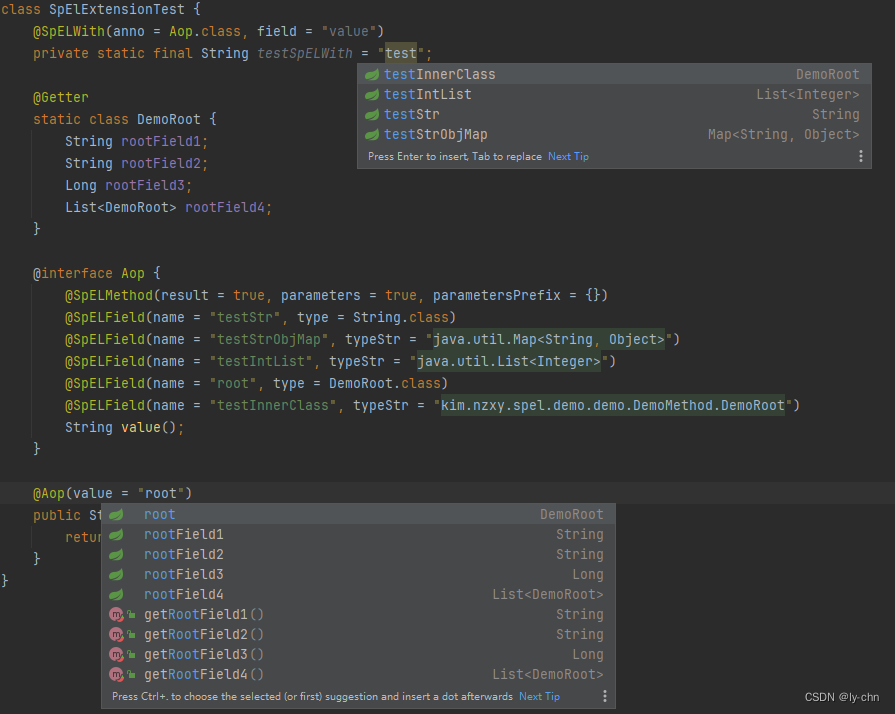
Task: Insert the getRootField4() method suggestion
Action: tap(358, 674)
